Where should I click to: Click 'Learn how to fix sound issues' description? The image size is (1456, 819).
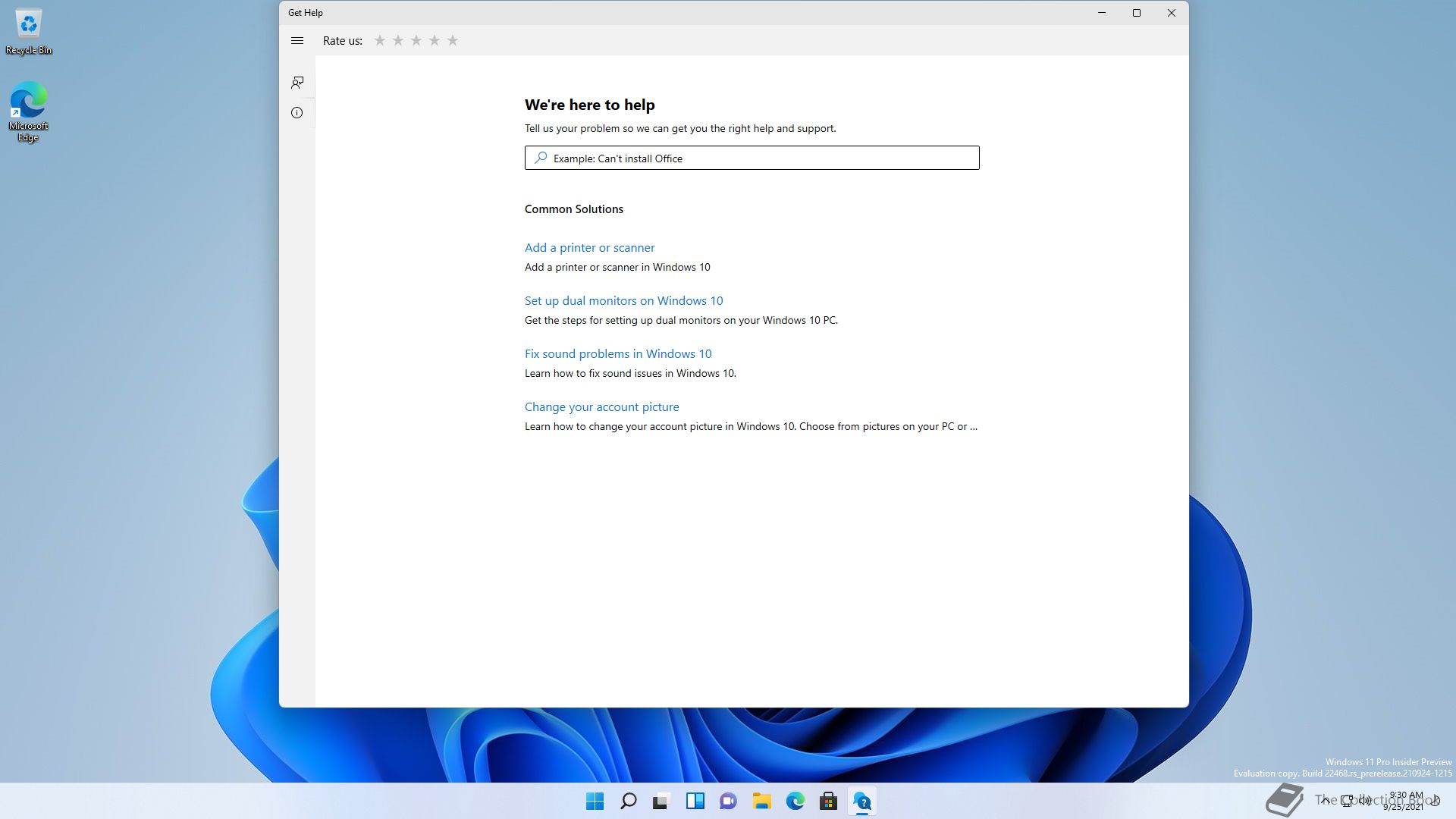pyautogui.click(x=630, y=373)
